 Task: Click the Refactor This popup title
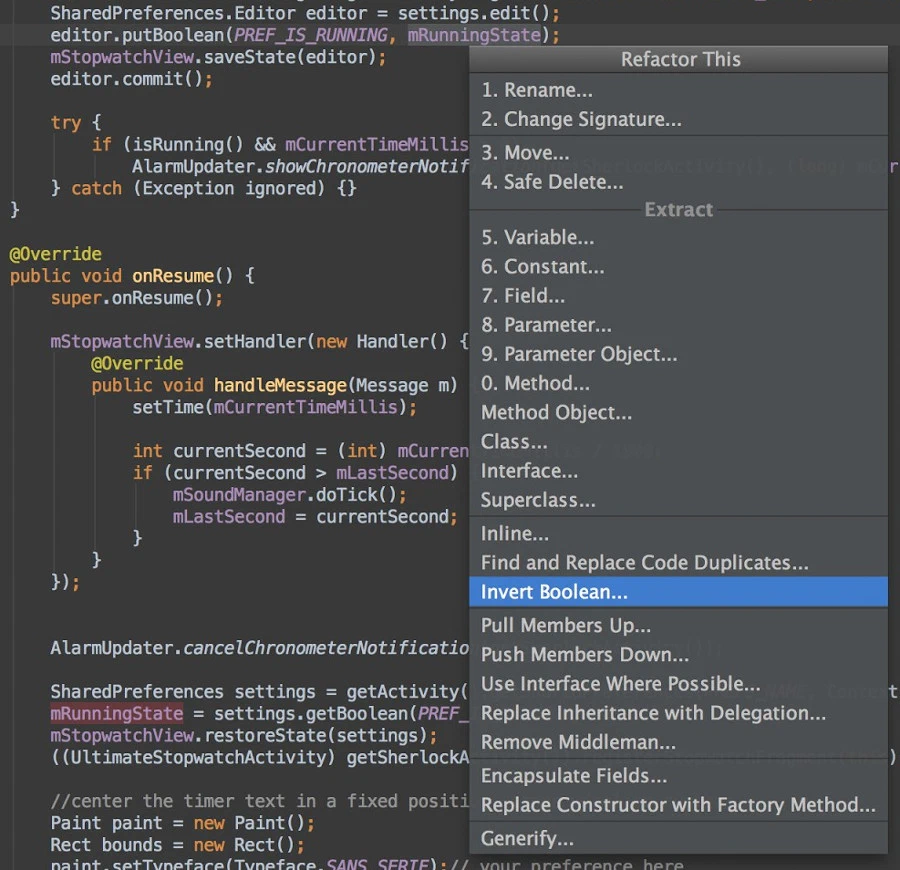click(680, 59)
